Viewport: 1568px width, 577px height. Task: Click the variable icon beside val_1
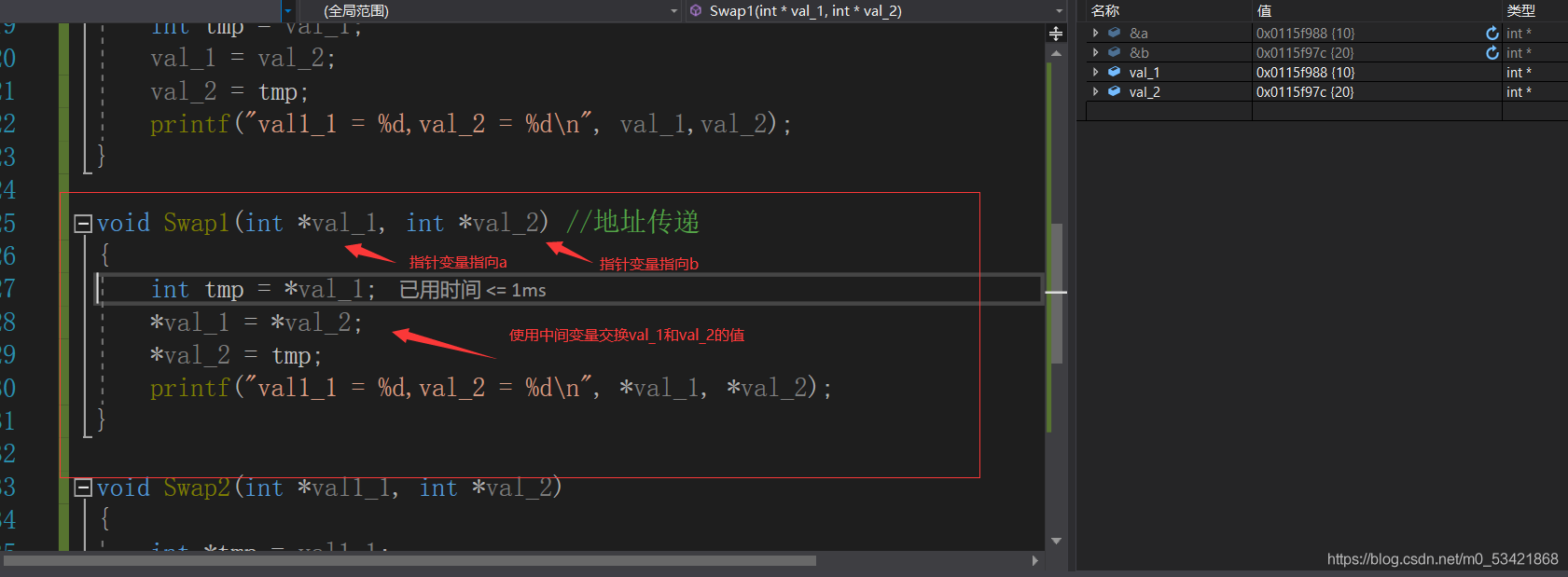point(1114,72)
